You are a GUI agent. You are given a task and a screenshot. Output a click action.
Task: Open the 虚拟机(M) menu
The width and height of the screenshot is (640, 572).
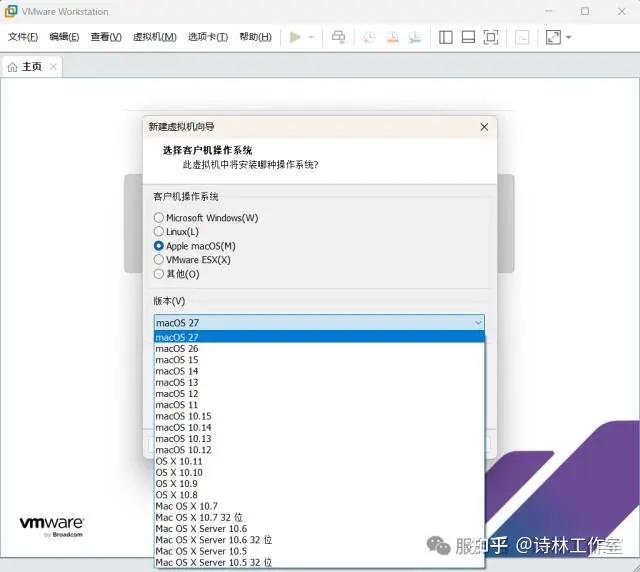click(155, 37)
